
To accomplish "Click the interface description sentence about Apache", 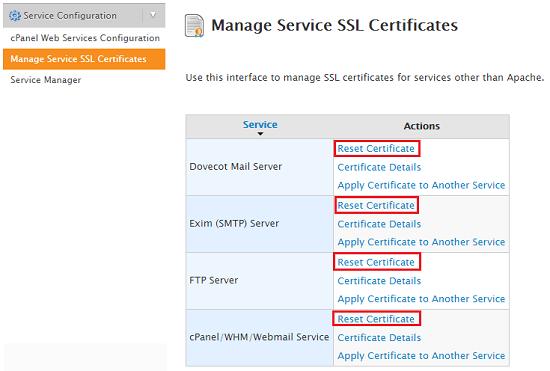I will pyautogui.click(x=365, y=77).
